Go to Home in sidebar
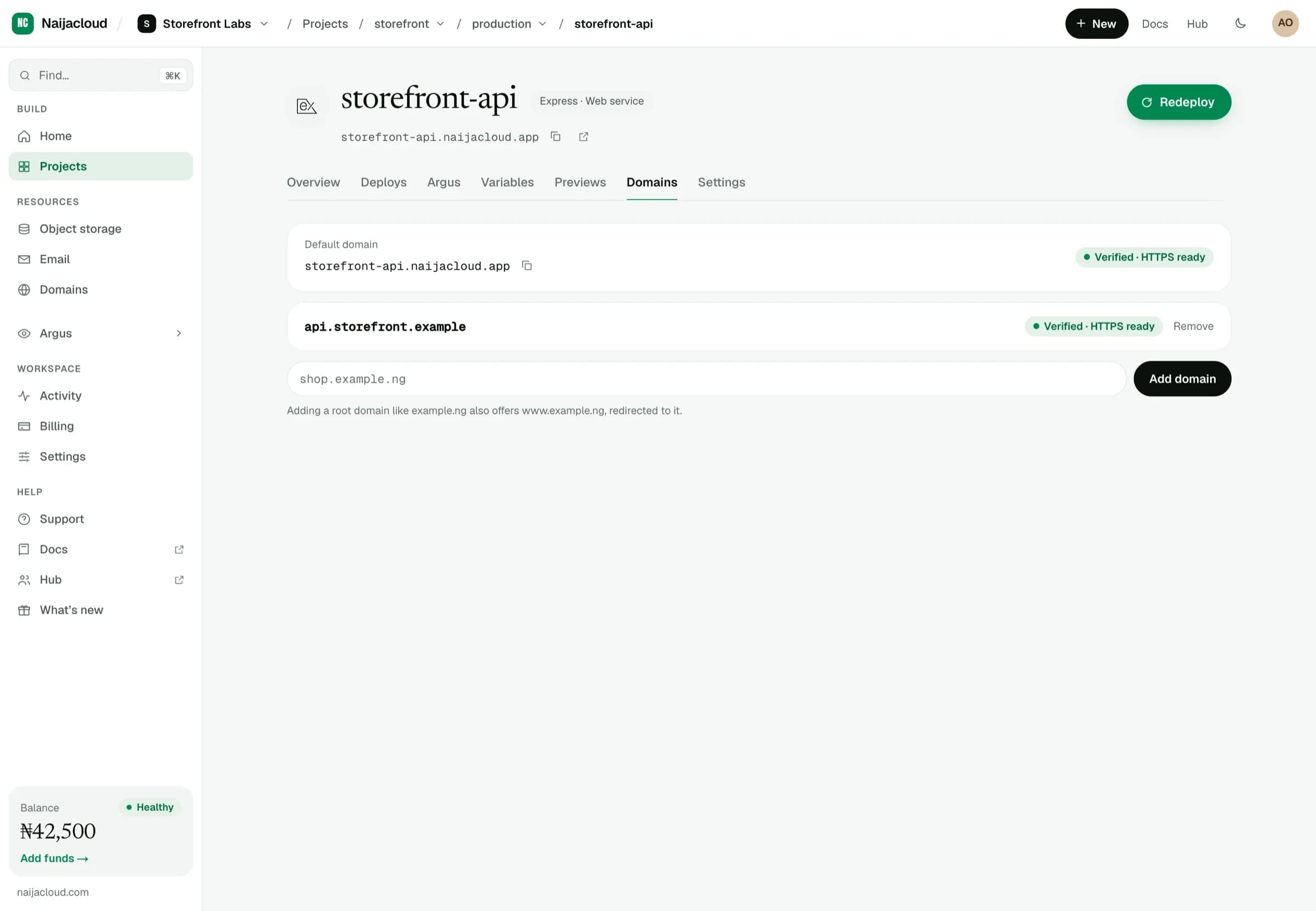 tap(101, 136)
